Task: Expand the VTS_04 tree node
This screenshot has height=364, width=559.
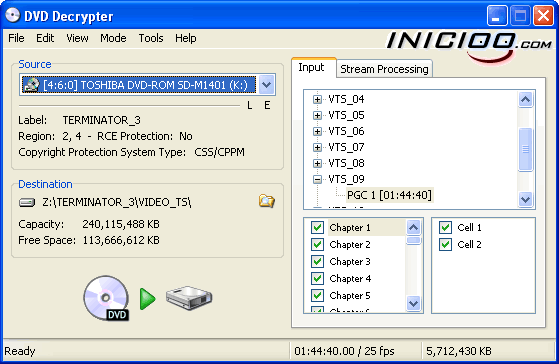Action: pos(317,99)
